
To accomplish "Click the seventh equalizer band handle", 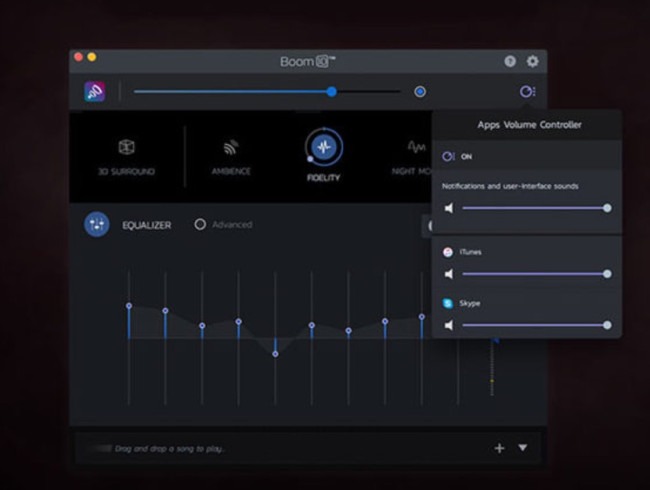I will (349, 331).
